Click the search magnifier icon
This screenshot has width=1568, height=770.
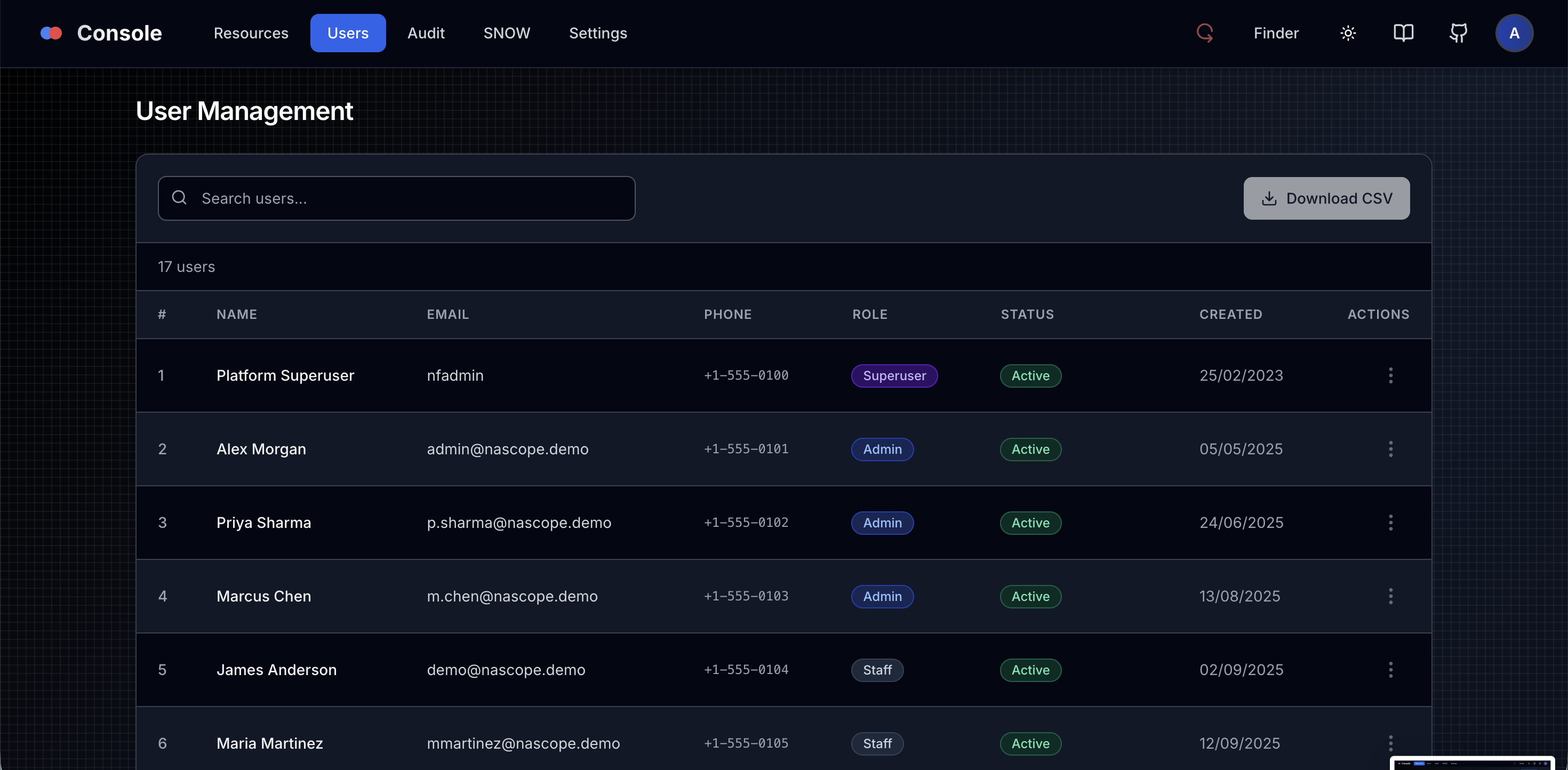179,198
